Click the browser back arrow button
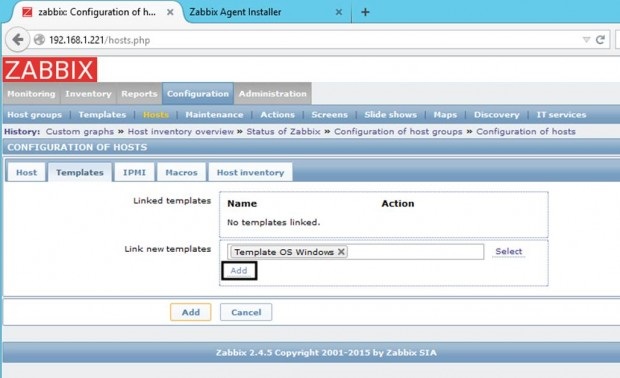The image size is (620, 378). [x=18, y=40]
